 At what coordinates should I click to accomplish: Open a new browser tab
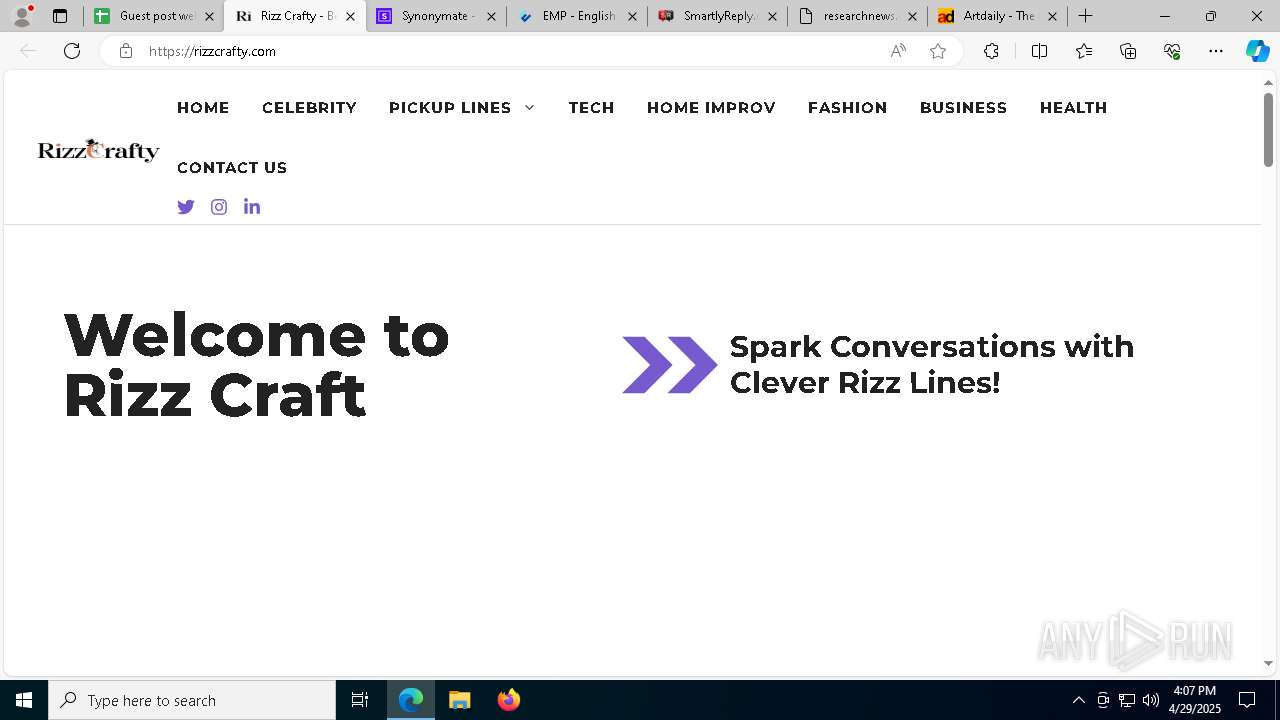click(1086, 16)
